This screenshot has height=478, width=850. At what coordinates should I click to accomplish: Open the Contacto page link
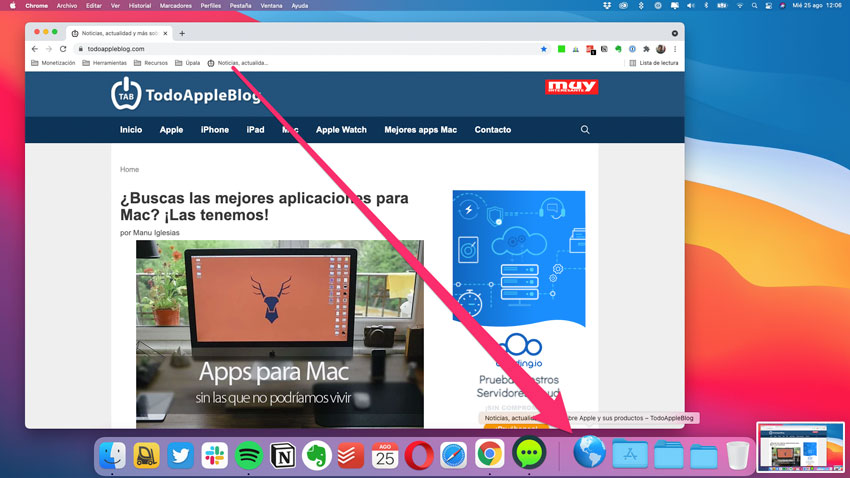click(493, 130)
